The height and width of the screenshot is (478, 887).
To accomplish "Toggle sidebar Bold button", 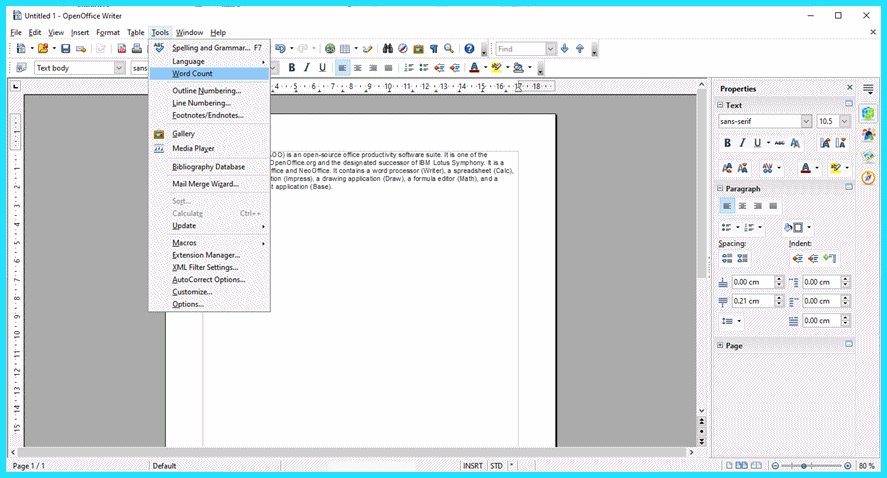I will [727, 143].
